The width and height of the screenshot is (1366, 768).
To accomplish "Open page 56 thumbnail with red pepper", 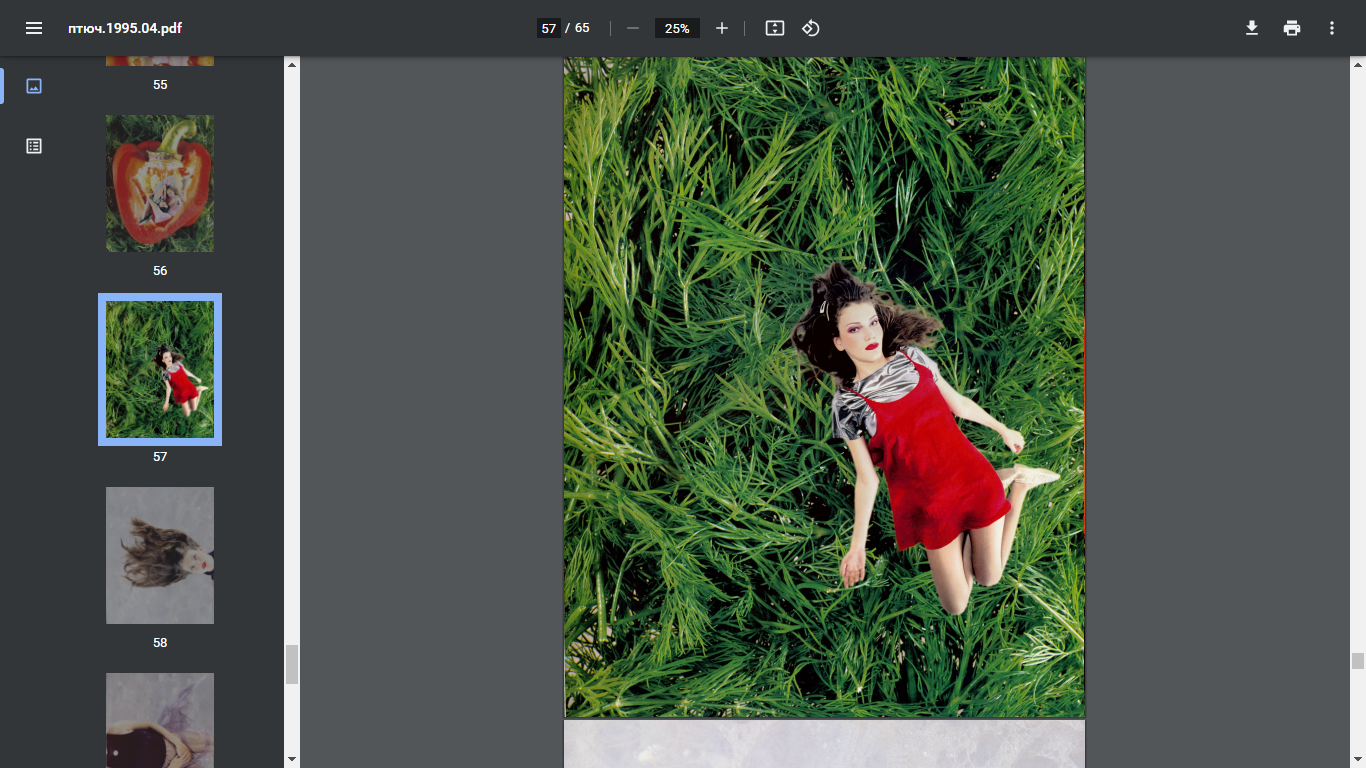I will tap(160, 183).
